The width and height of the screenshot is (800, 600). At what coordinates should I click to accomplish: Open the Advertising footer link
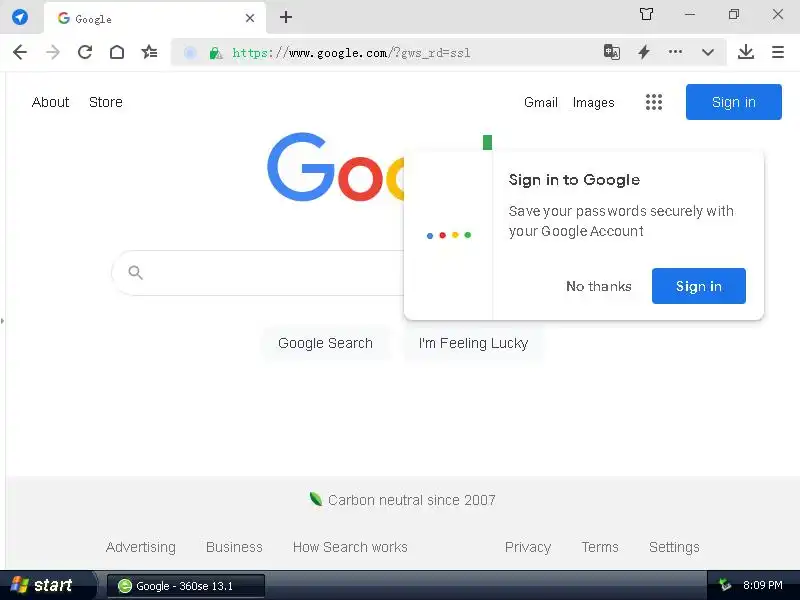(141, 547)
